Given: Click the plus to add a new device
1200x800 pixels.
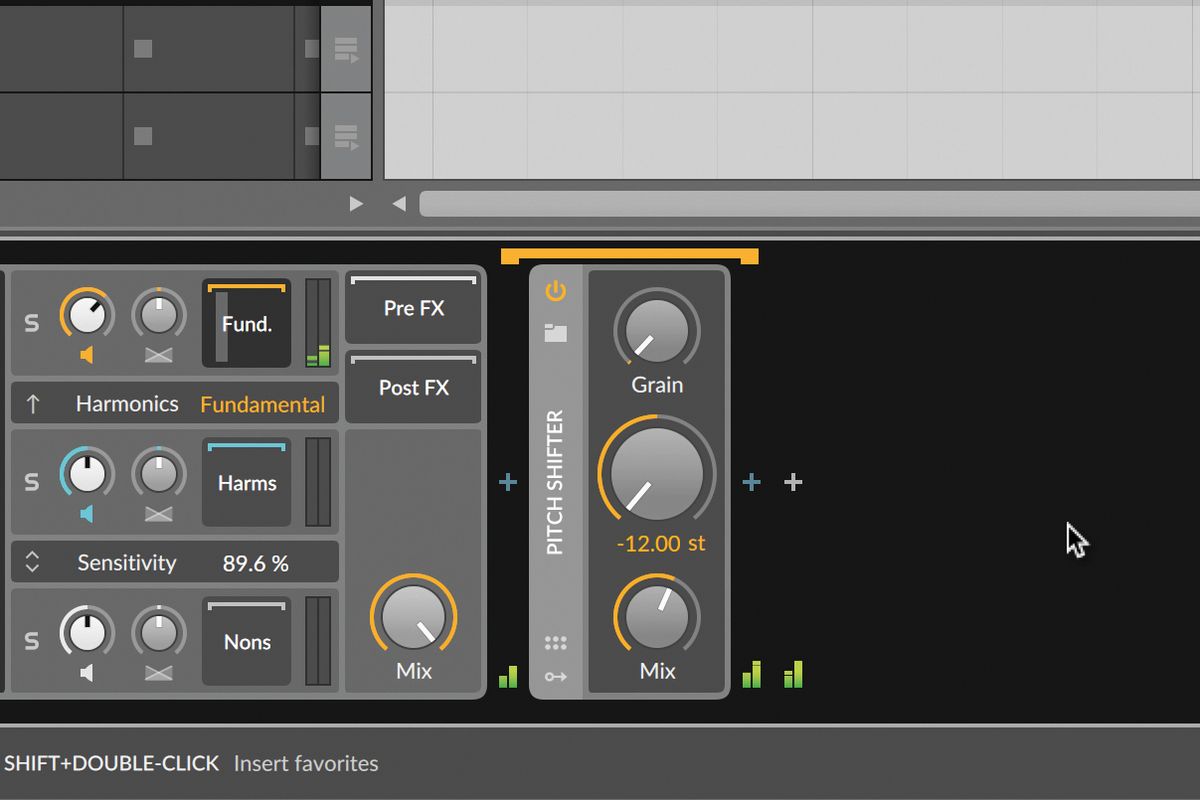Looking at the screenshot, I should [792, 482].
